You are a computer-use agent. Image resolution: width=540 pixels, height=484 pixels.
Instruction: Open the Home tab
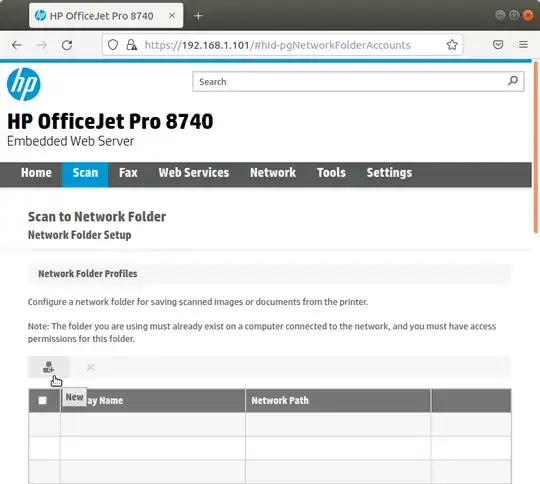click(36, 173)
